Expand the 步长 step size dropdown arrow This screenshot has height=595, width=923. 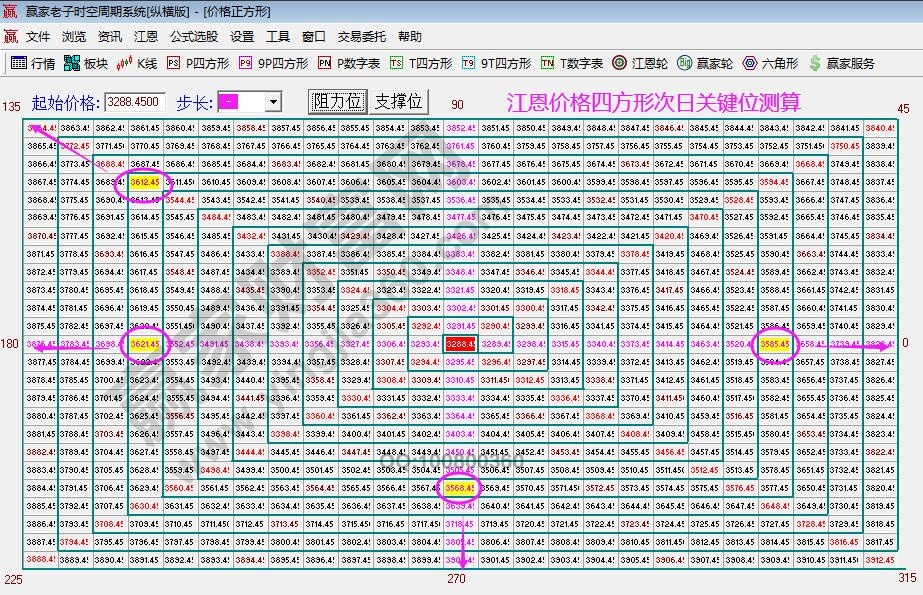(x=273, y=102)
